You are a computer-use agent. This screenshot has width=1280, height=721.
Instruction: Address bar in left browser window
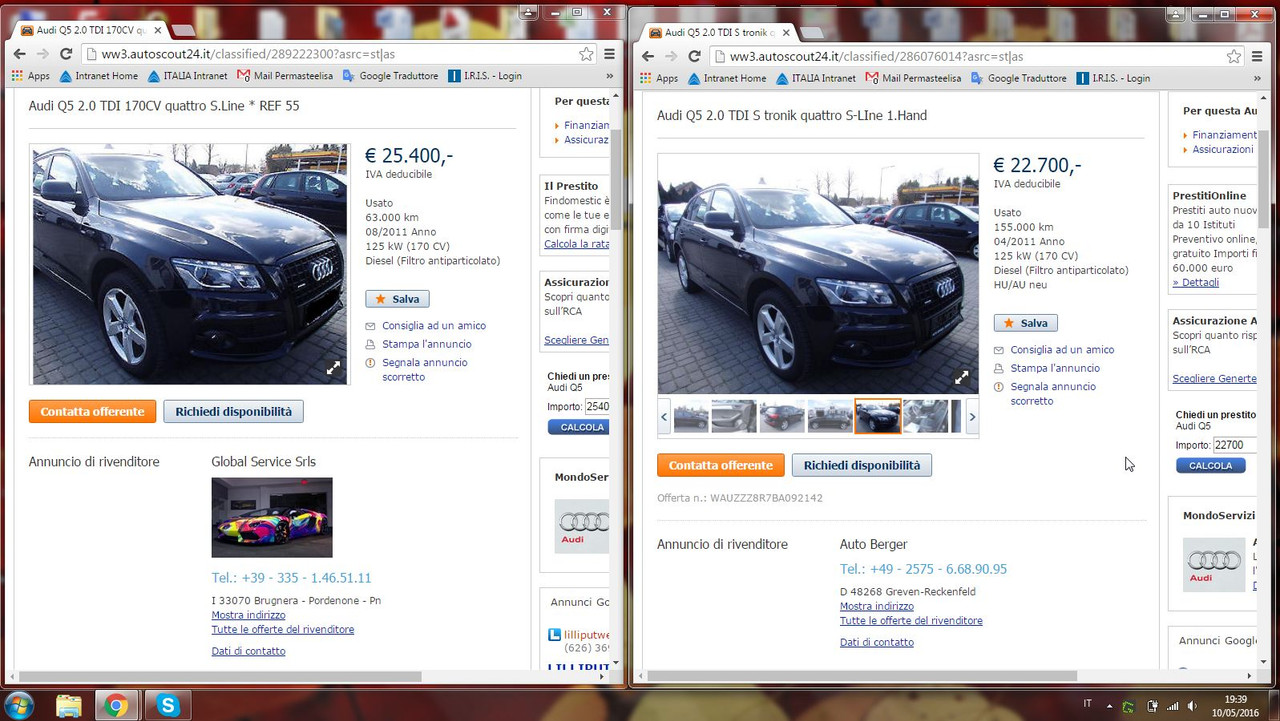pyautogui.click(x=338, y=54)
